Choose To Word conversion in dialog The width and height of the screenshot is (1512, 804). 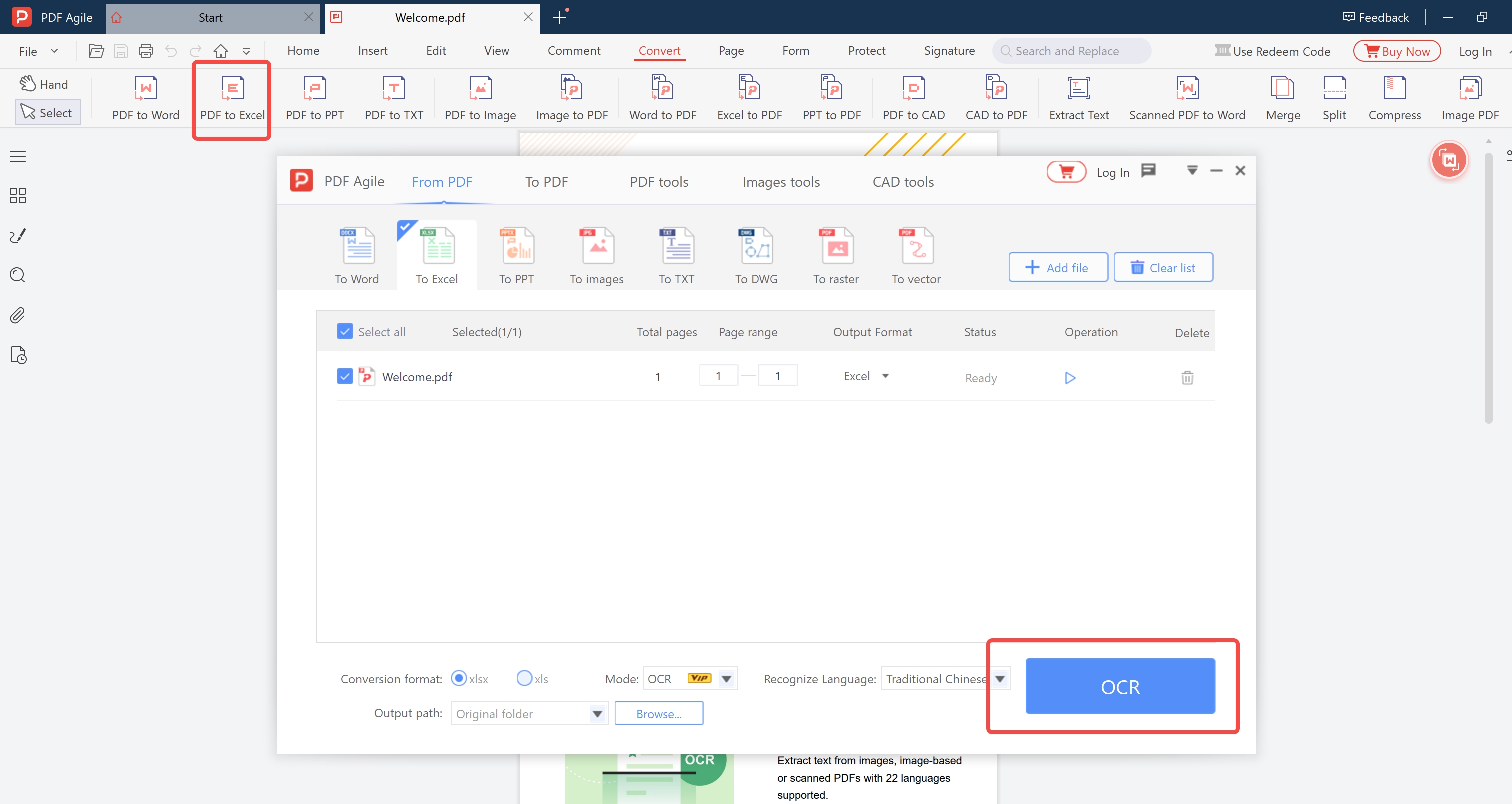click(357, 256)
